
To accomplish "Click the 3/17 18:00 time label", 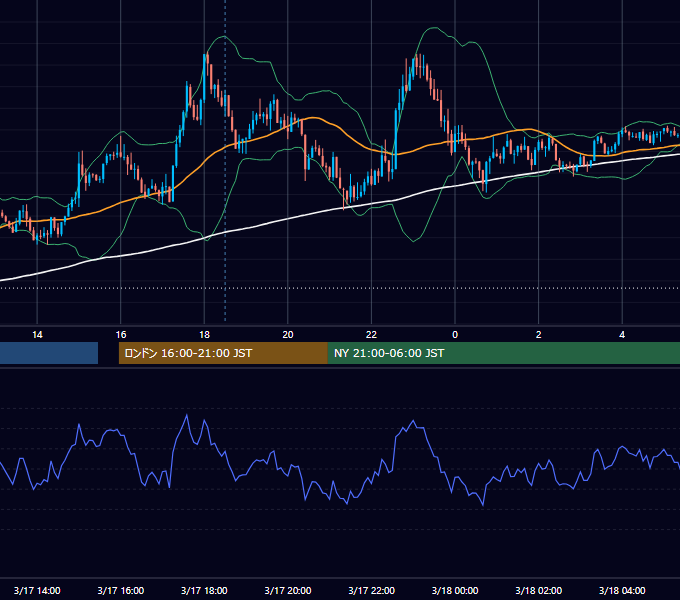I will pos(204,590).
